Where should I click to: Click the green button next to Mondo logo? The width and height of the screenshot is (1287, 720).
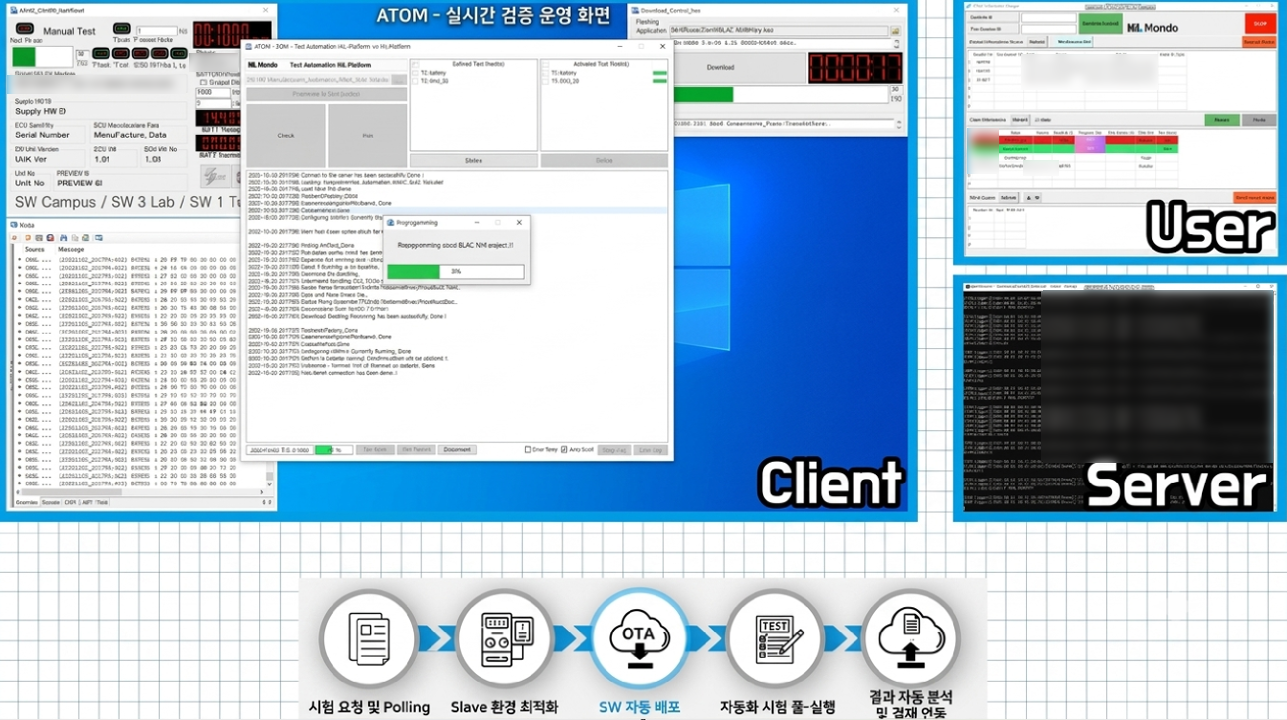[x=1099, y=23]
